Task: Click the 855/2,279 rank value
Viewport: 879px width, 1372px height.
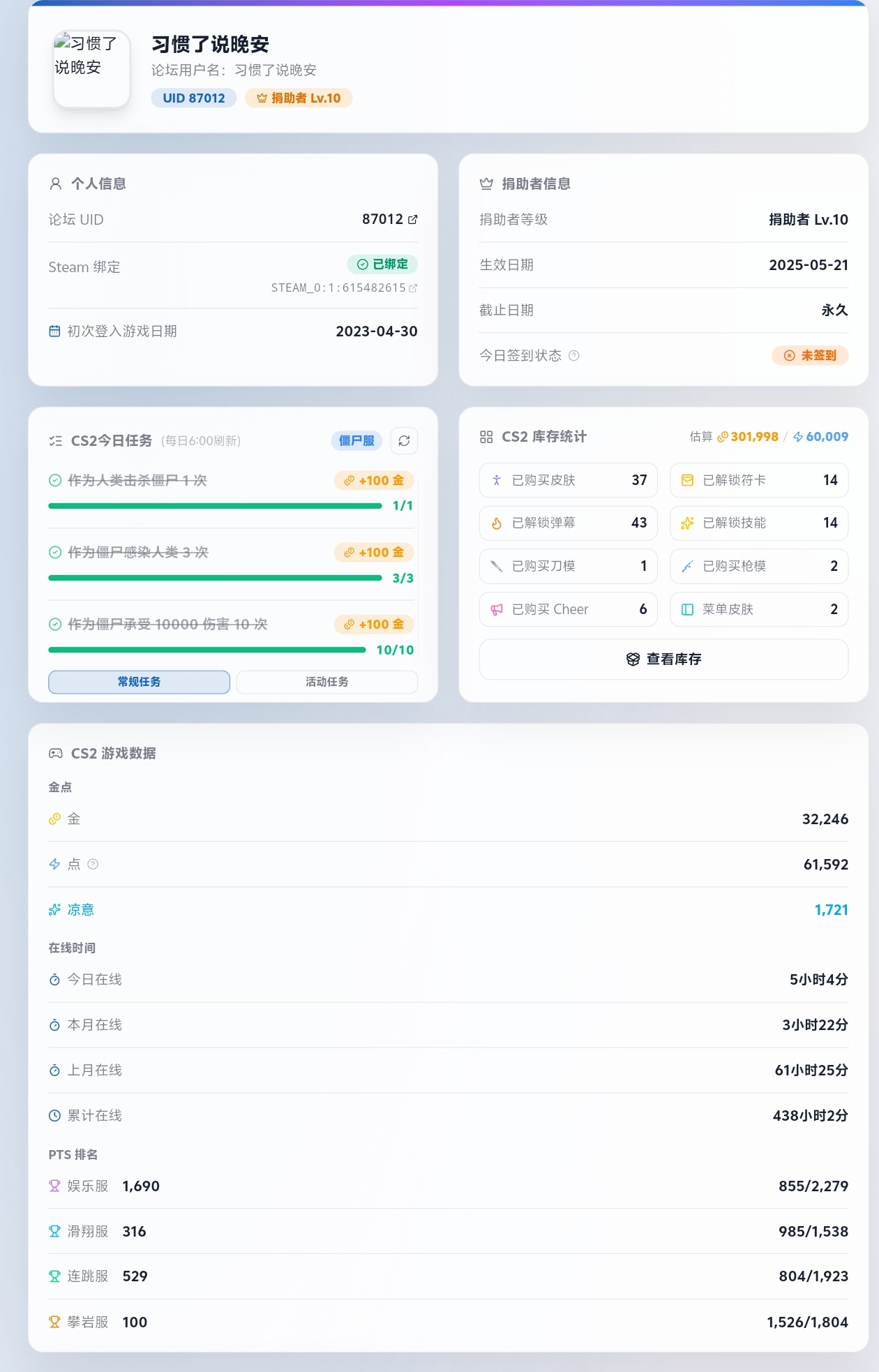Action: pos(813,1186)
